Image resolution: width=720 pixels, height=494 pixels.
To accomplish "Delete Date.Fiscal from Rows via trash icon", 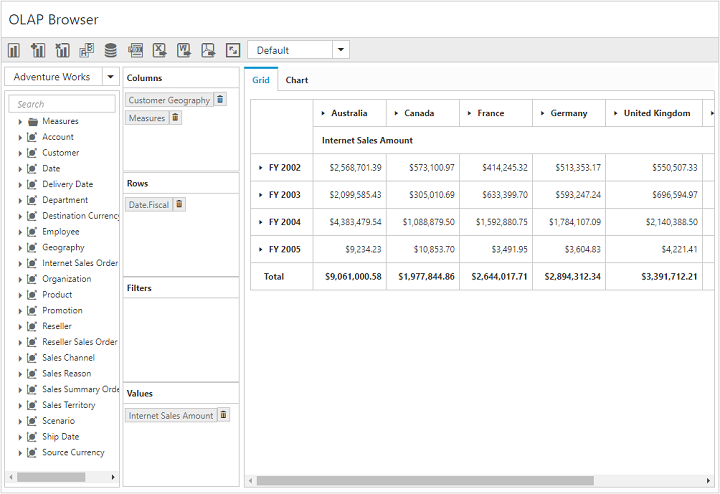I will tap(180, 204).
